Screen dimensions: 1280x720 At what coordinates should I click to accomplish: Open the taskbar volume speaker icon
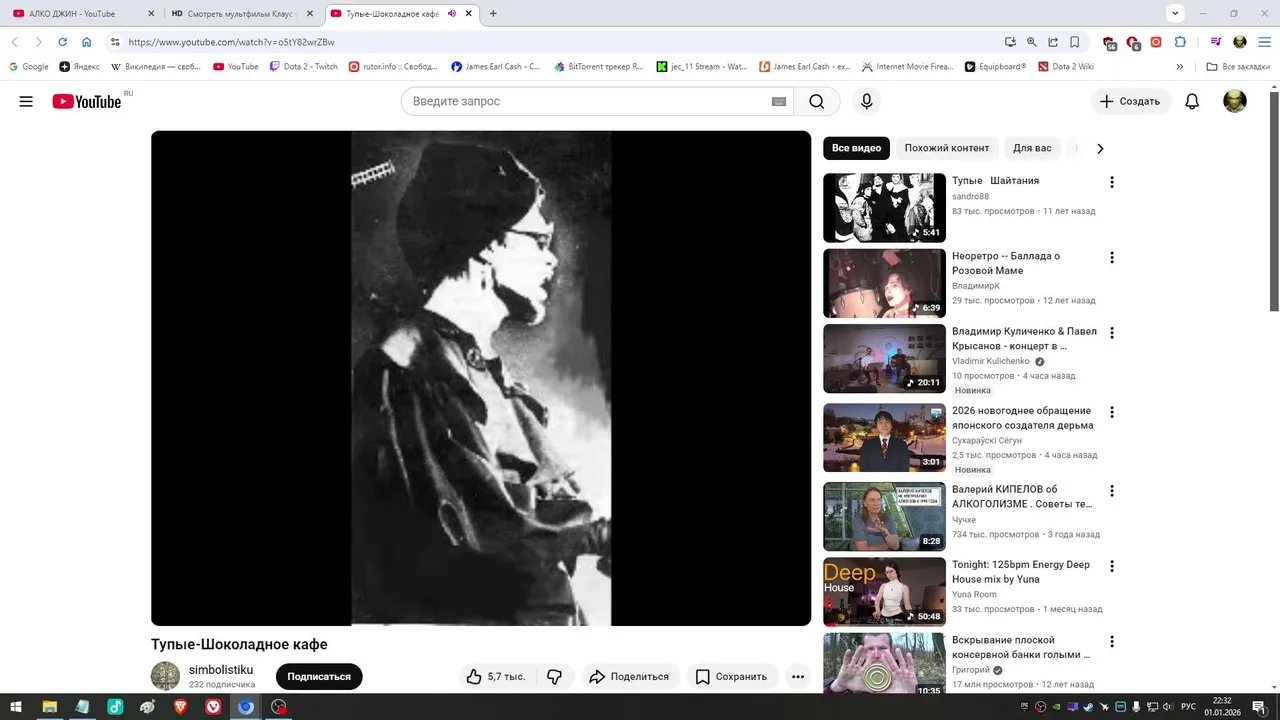(1167, 707)
